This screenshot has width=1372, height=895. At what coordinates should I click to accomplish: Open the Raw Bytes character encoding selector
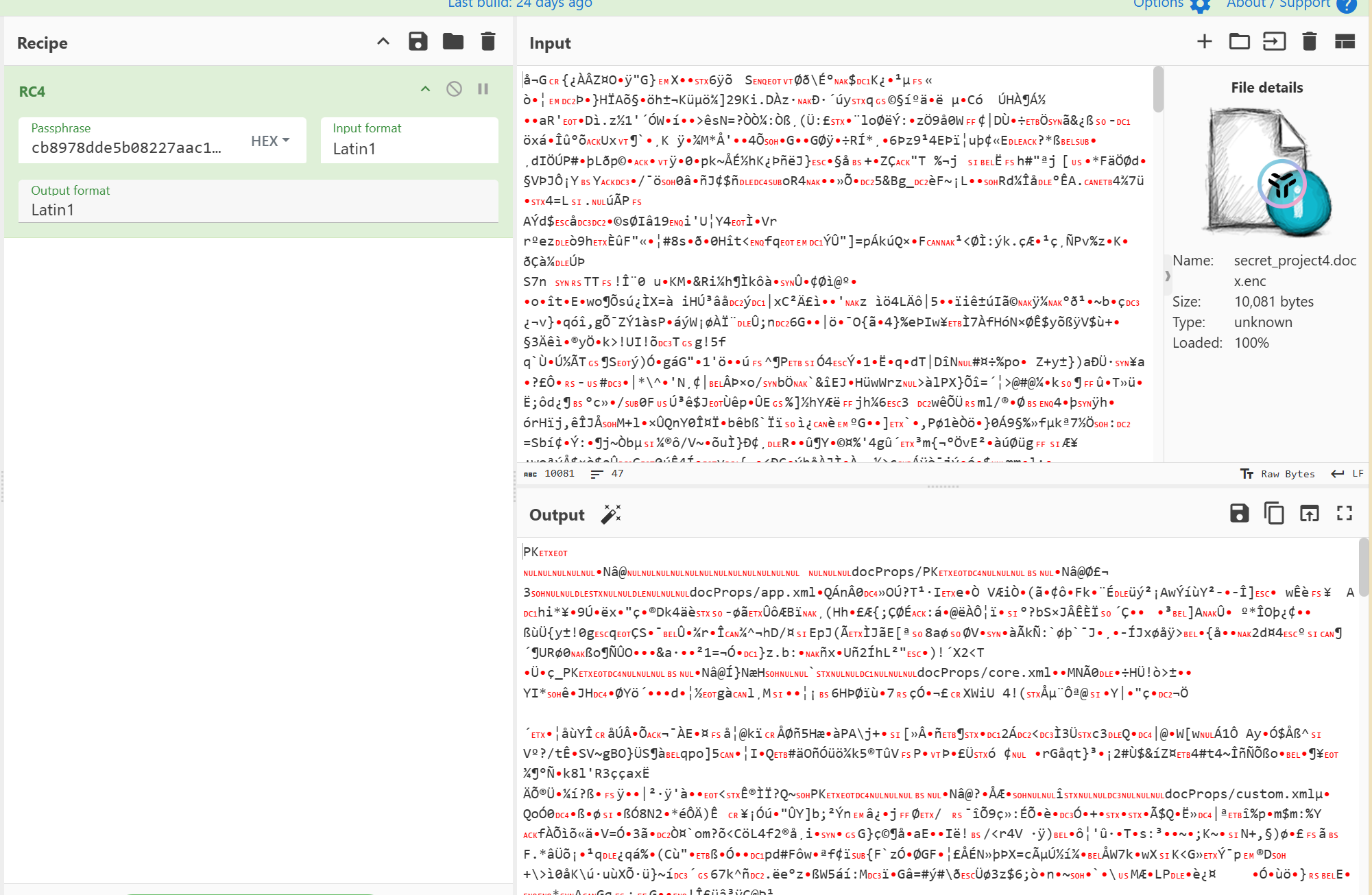(1277, 474)
